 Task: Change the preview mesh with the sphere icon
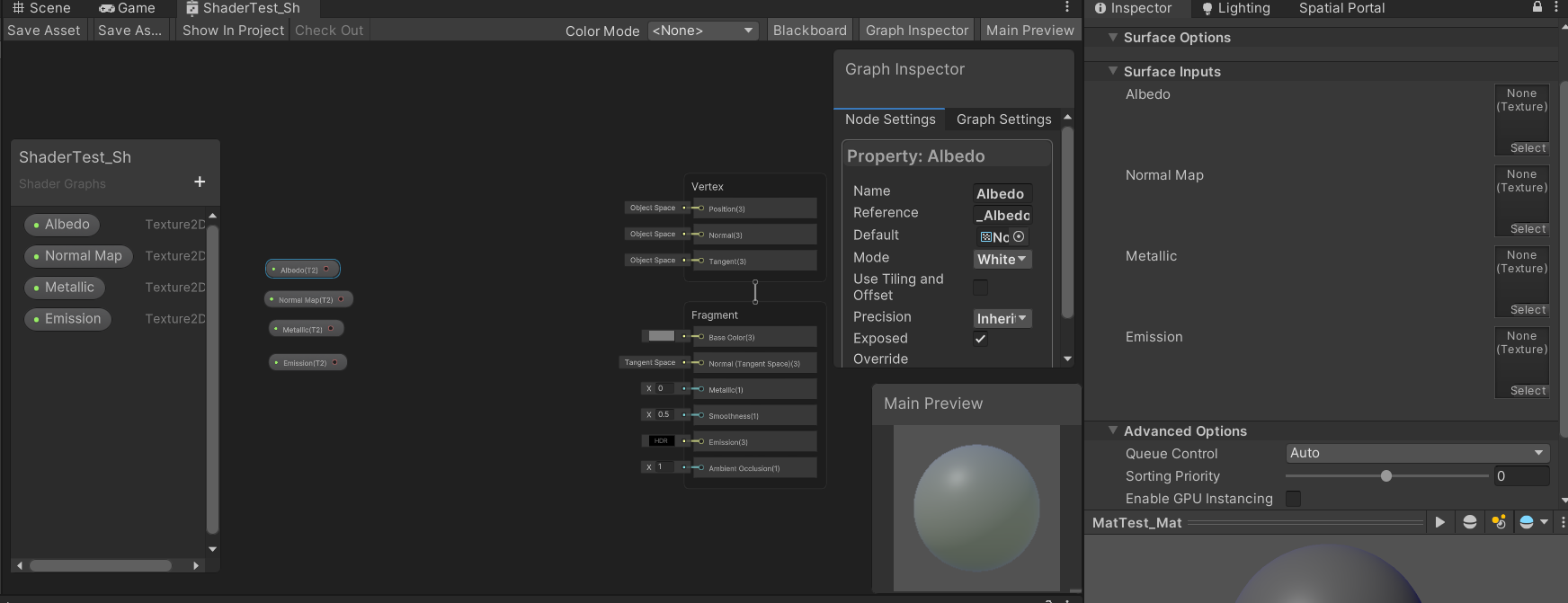(x=1470, y=522)
